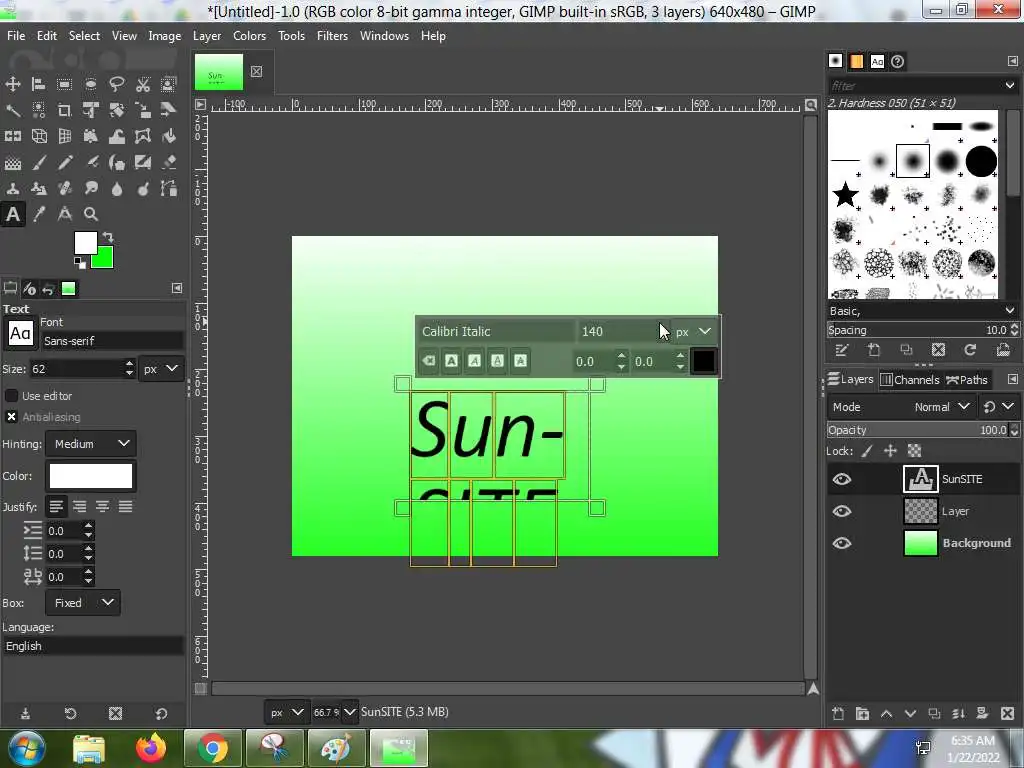Click the Calibri Italic font field
Viewport: 1024px width, 768px height.
tap(496, 332)
